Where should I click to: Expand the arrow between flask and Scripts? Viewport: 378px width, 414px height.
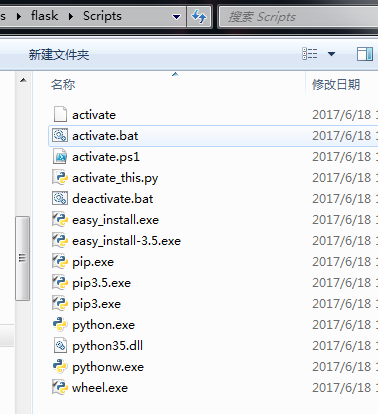pyautogui.click(x=71, y=16)
